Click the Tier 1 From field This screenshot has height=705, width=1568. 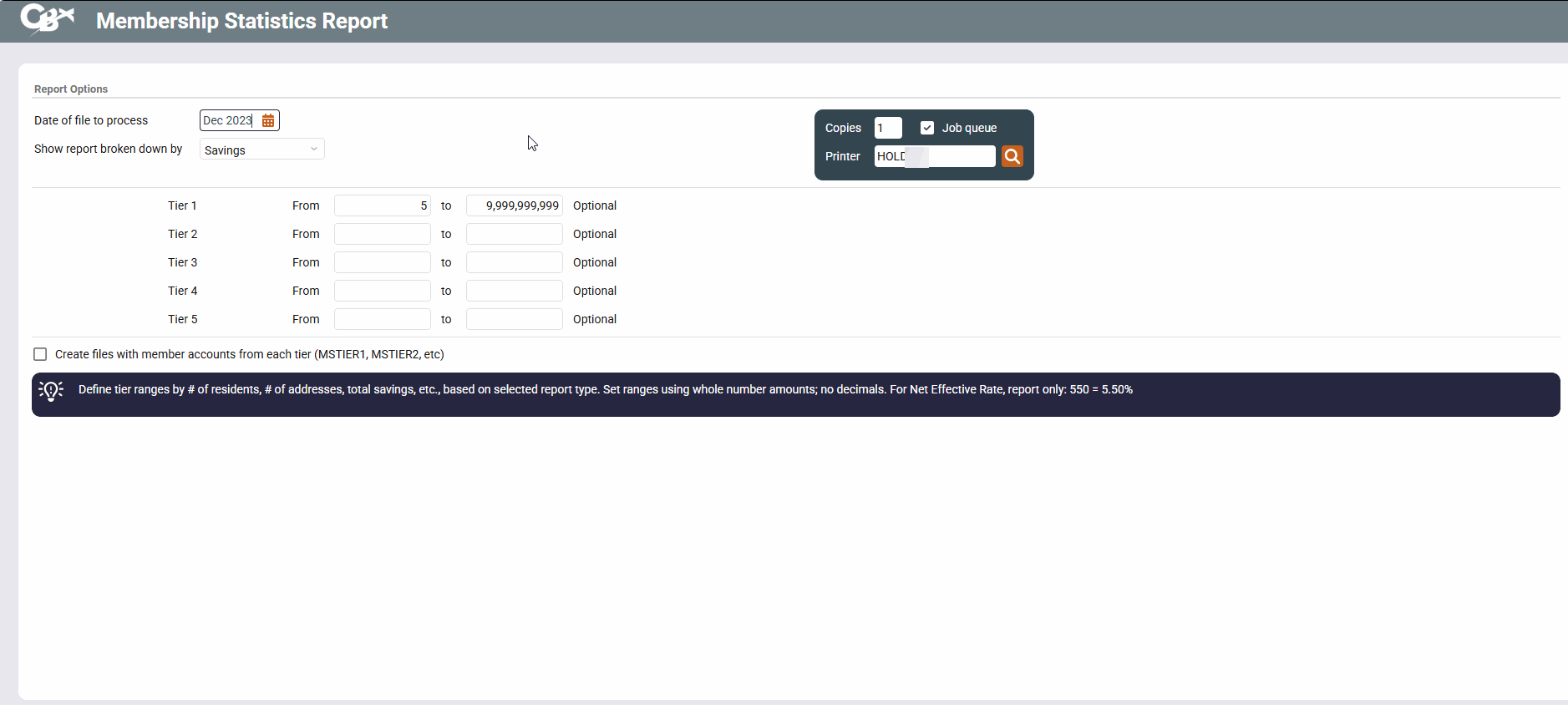point(382,205)
